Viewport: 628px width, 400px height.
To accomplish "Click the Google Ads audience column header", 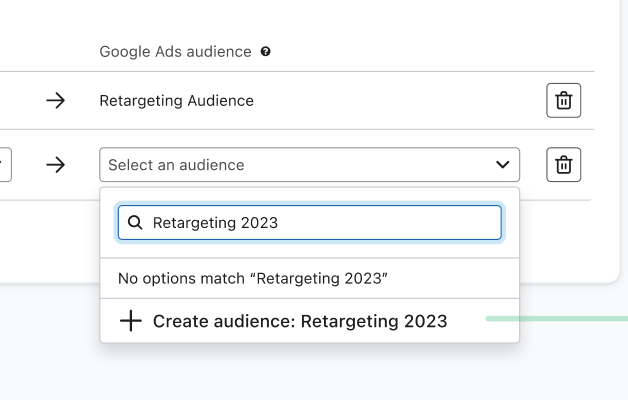I will coord(175,52).
